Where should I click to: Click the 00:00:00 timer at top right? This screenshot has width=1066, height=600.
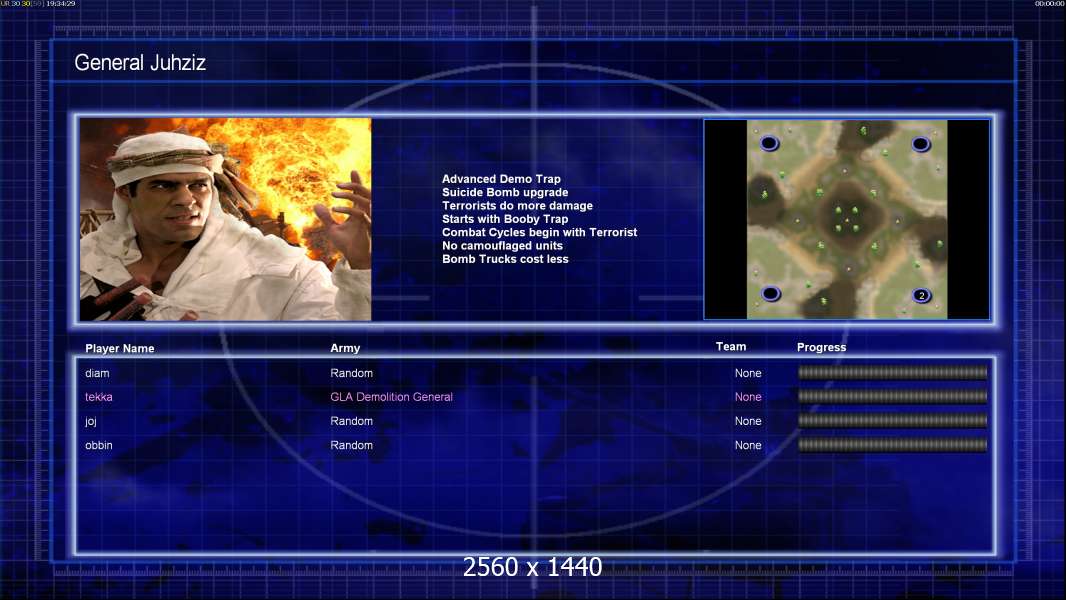click(1050, 3)
